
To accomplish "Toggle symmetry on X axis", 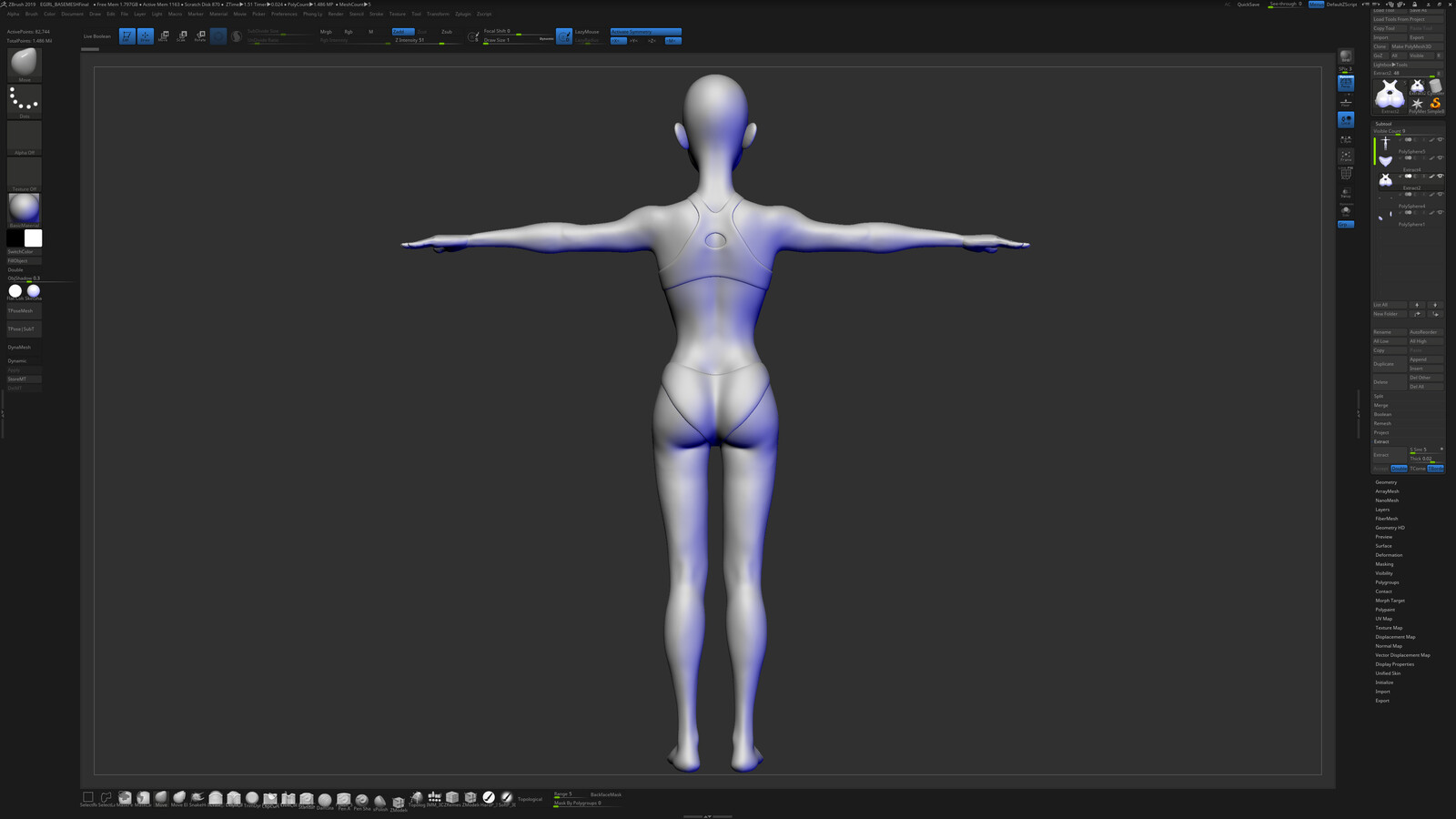I will click(619, 41).
